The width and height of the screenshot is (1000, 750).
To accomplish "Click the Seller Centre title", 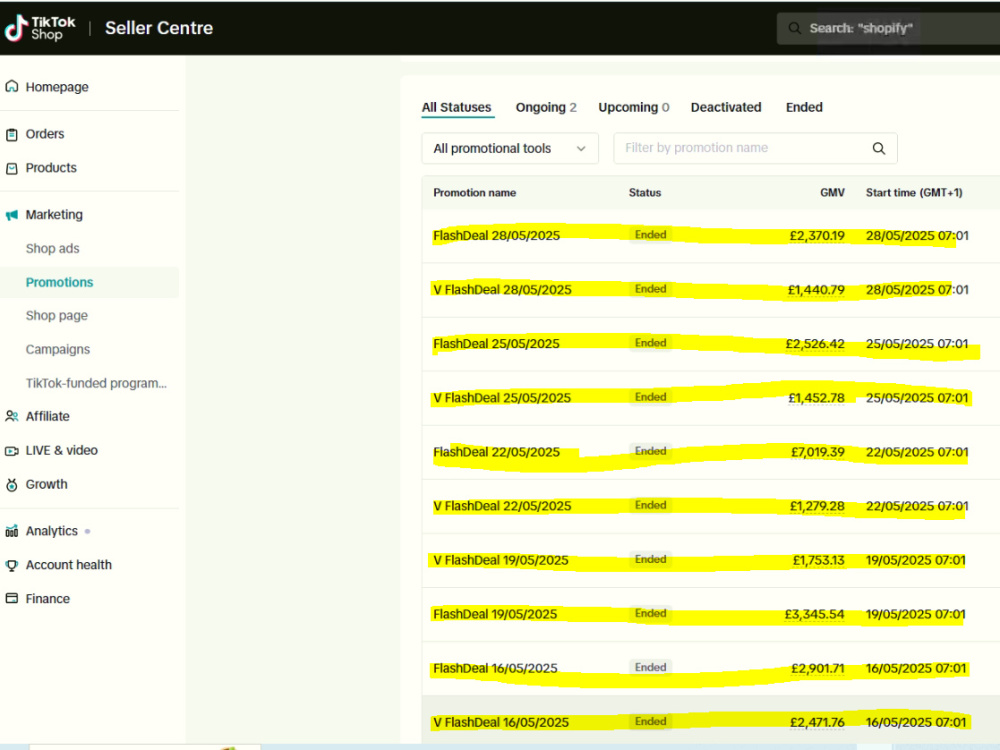I will pyautogui.click(x=159, y=28).
